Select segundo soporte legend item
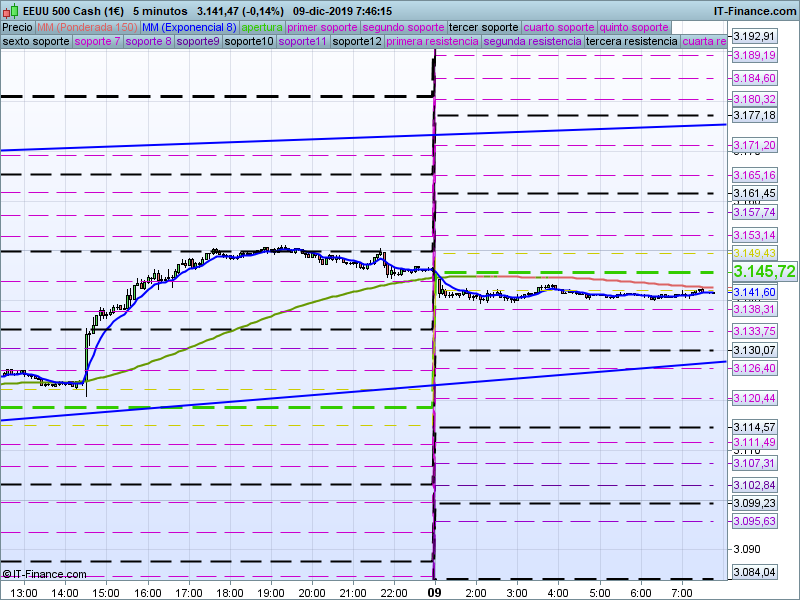 [x=402, y=27]
